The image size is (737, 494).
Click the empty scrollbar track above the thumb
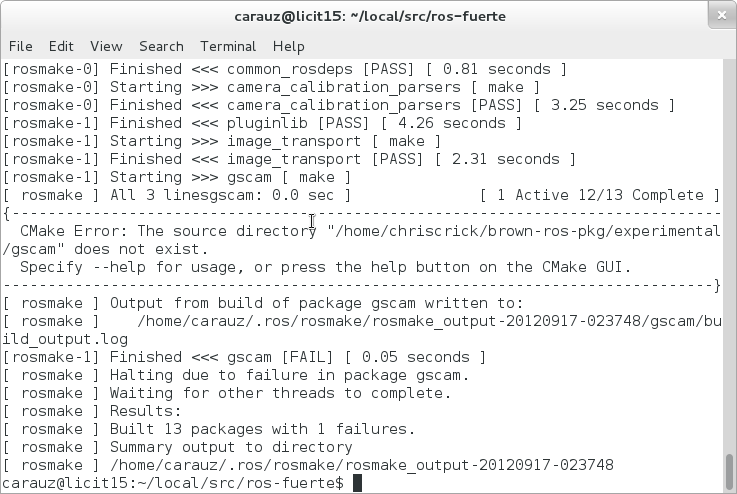pos(729,250)
